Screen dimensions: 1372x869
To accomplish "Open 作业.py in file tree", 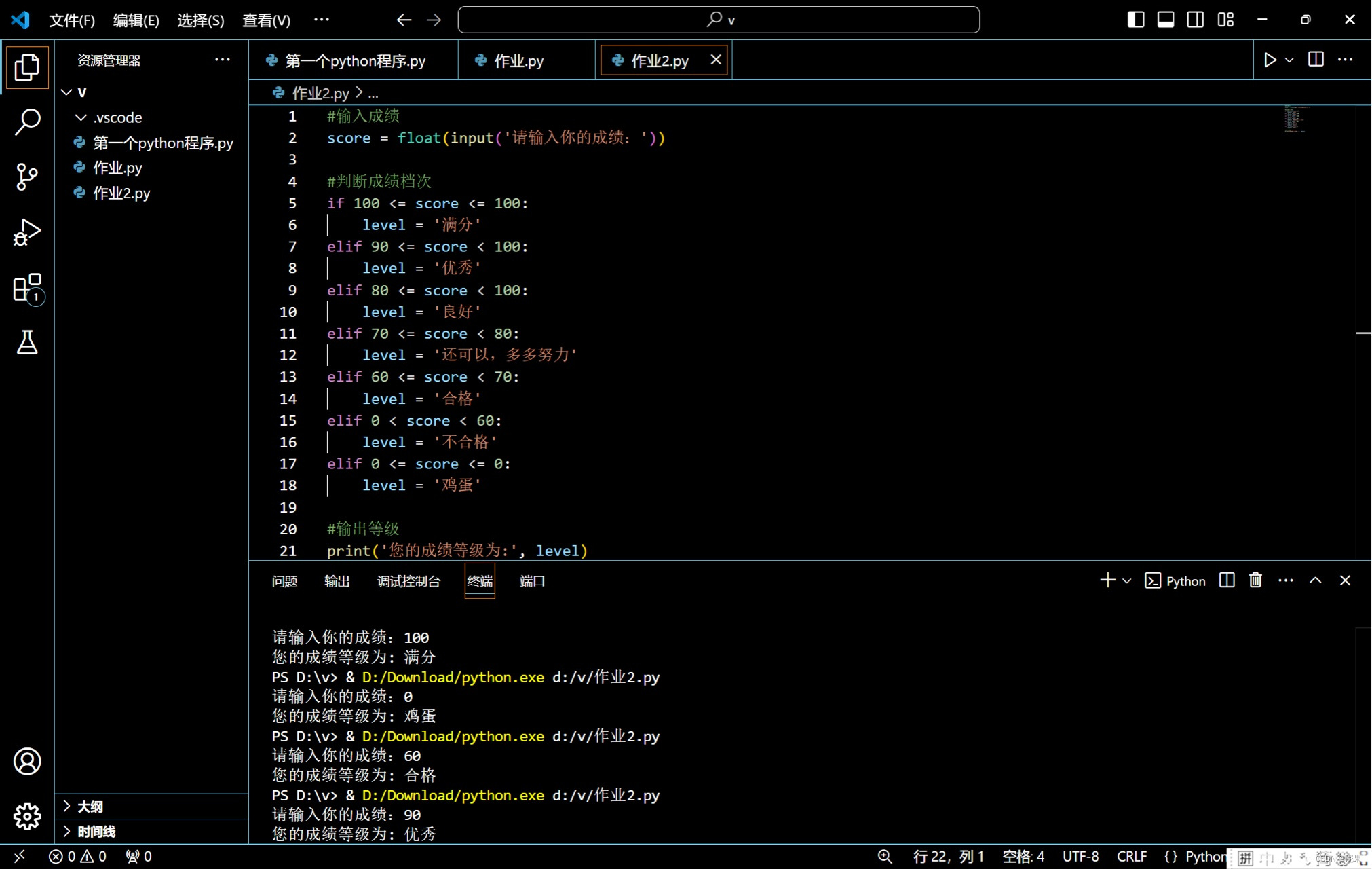I will pos(152,168).
